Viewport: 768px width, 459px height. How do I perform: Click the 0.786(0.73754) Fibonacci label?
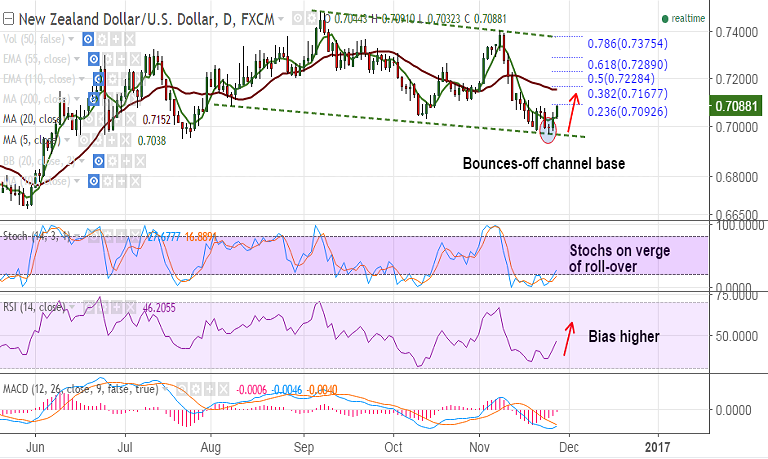pos(627,44)
